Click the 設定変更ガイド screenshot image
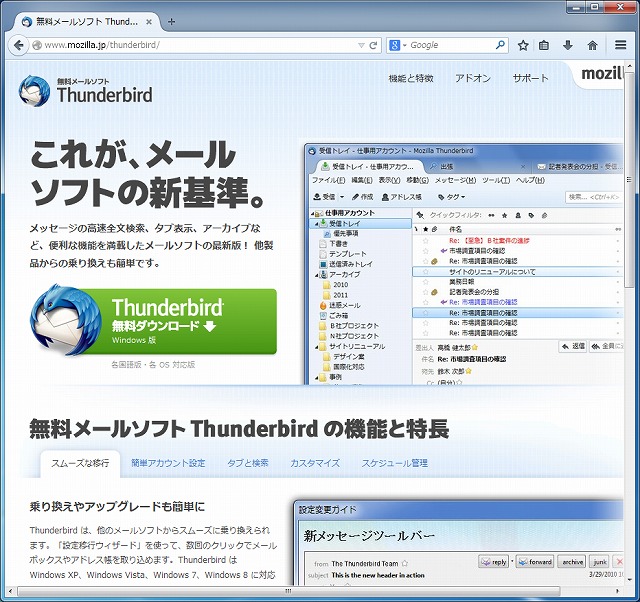Image resolution: width=640 pixels, height=602 pixels. click(459, 542)
